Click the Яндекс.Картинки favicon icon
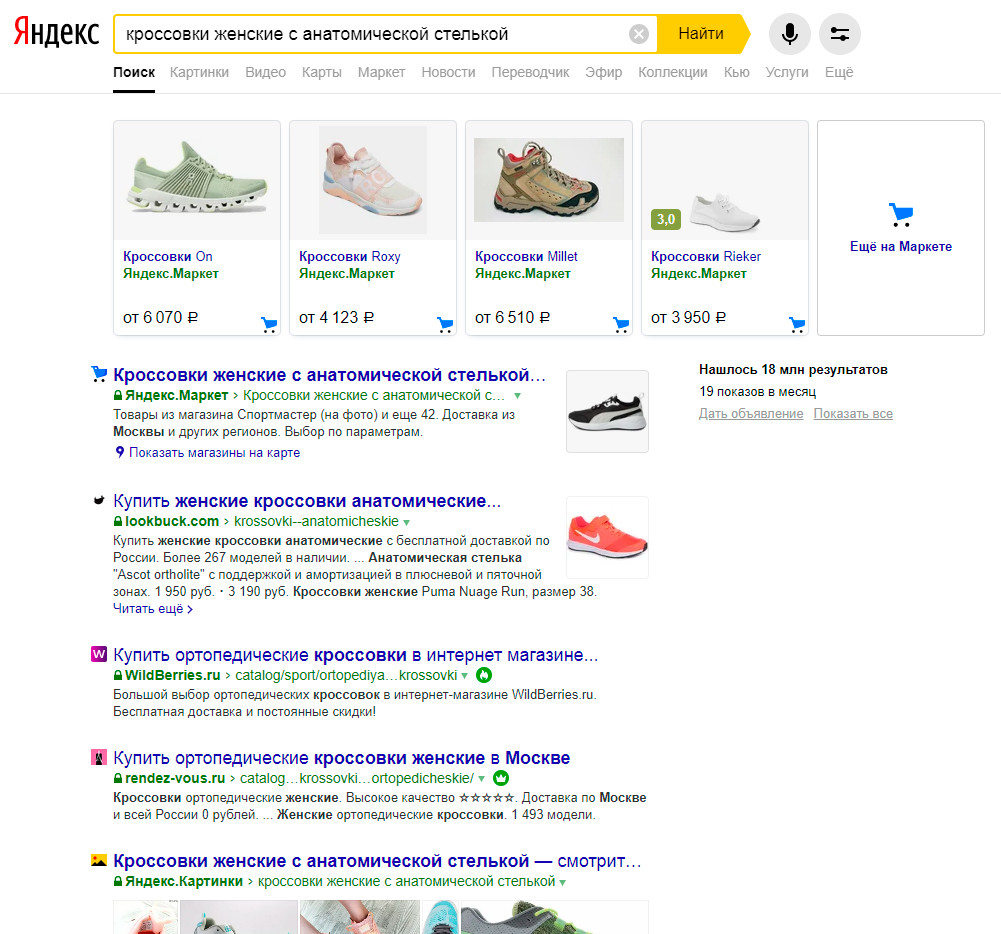This screenshot has width=1001, height=934. point(99,860)
